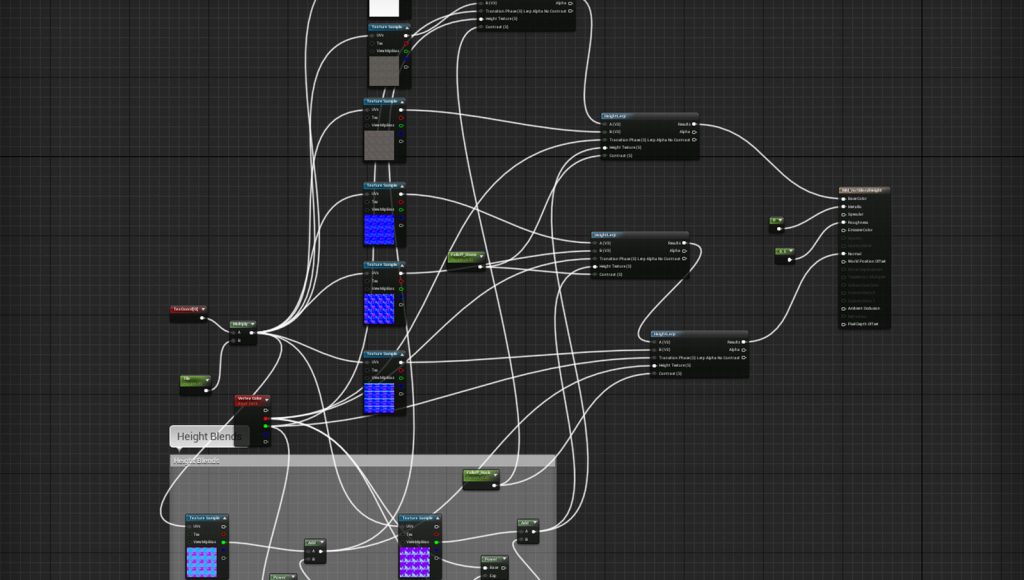Click the Results output pin of bottom HeightLerp

pyautogui.click(x=743, y=342)
